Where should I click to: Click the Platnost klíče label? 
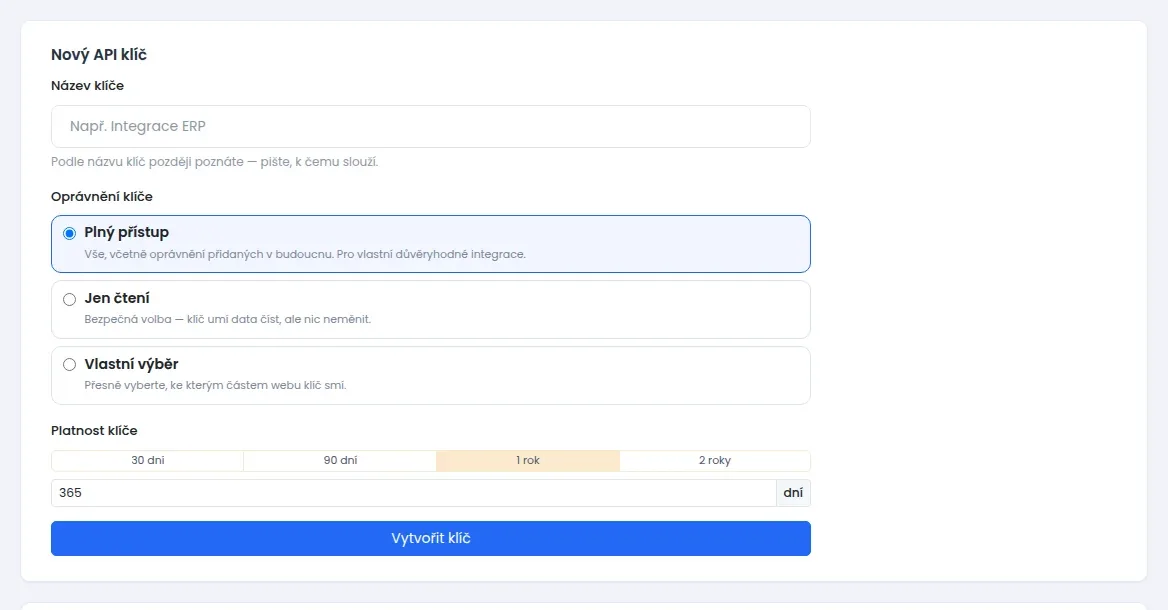click(x=94, y=431)
